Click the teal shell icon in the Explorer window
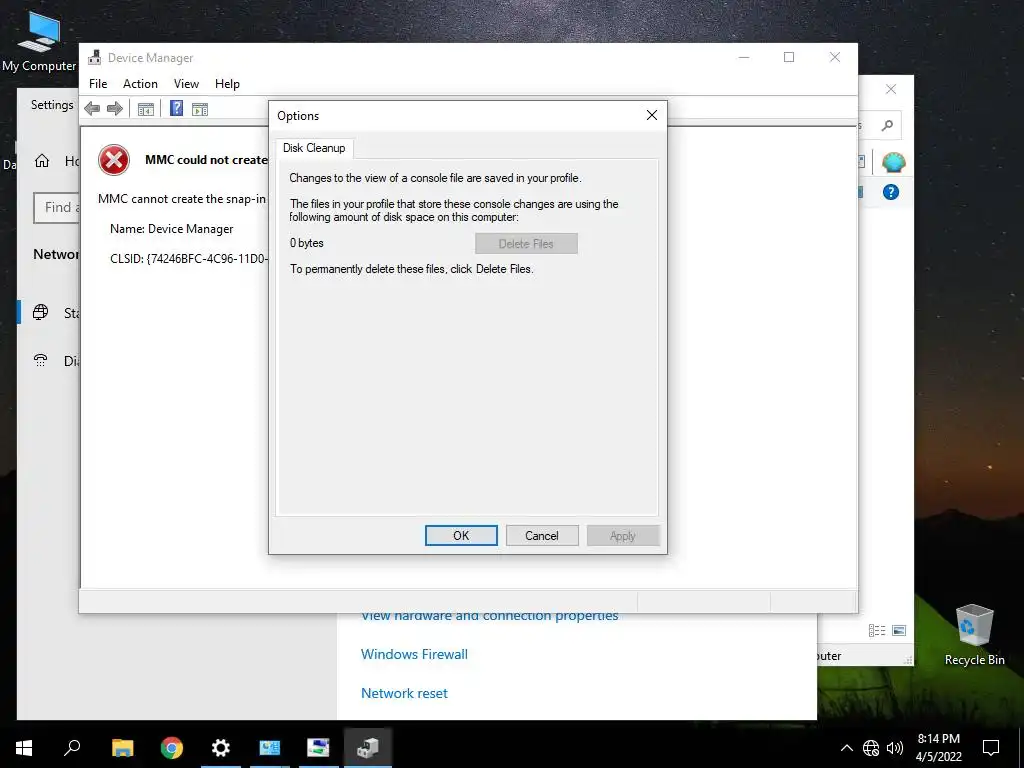Image resolution: width=1024 pixels, height=768 pixels. 893,162
